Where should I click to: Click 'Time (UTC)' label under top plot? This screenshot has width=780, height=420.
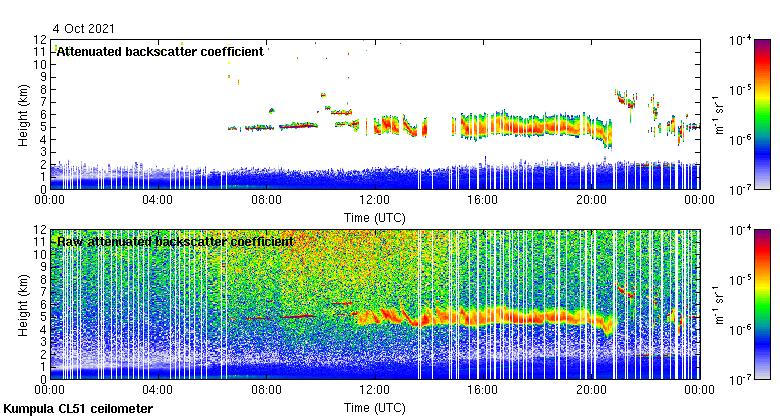coord(374,216)
